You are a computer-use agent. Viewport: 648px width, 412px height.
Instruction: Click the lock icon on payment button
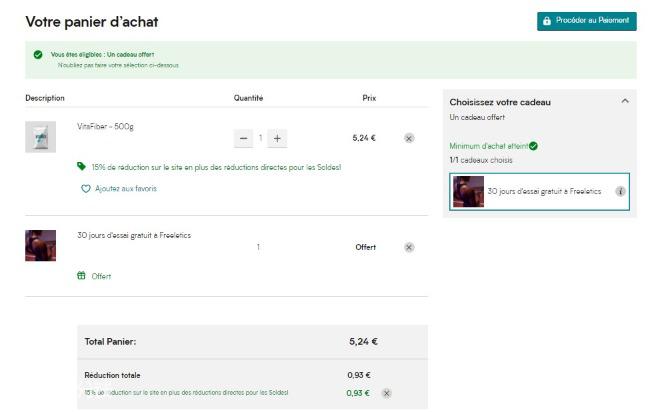(547, 21)
